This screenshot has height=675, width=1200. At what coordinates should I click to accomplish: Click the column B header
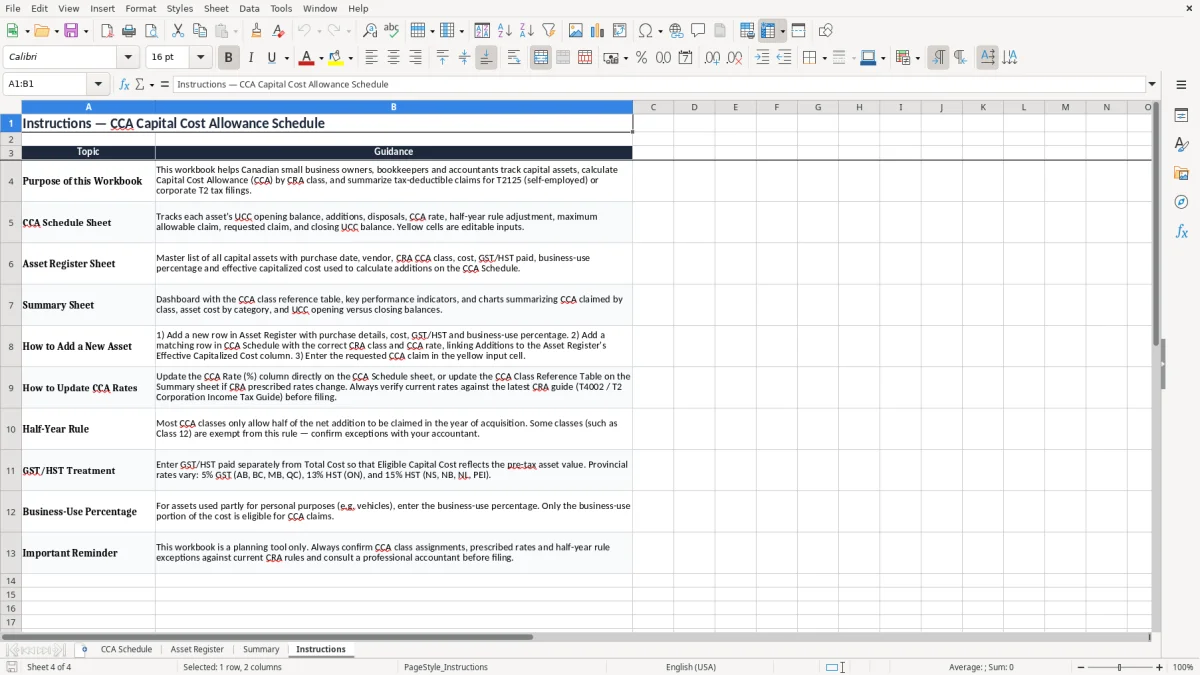point(394,107)
